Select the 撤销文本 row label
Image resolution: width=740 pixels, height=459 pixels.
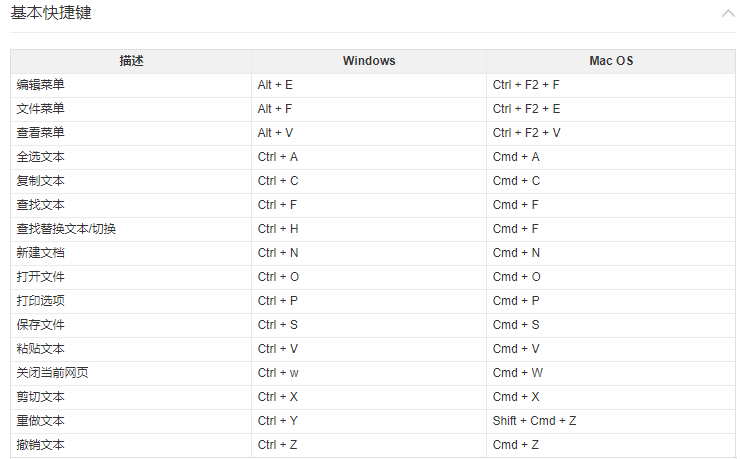click(x=41, y=445)
